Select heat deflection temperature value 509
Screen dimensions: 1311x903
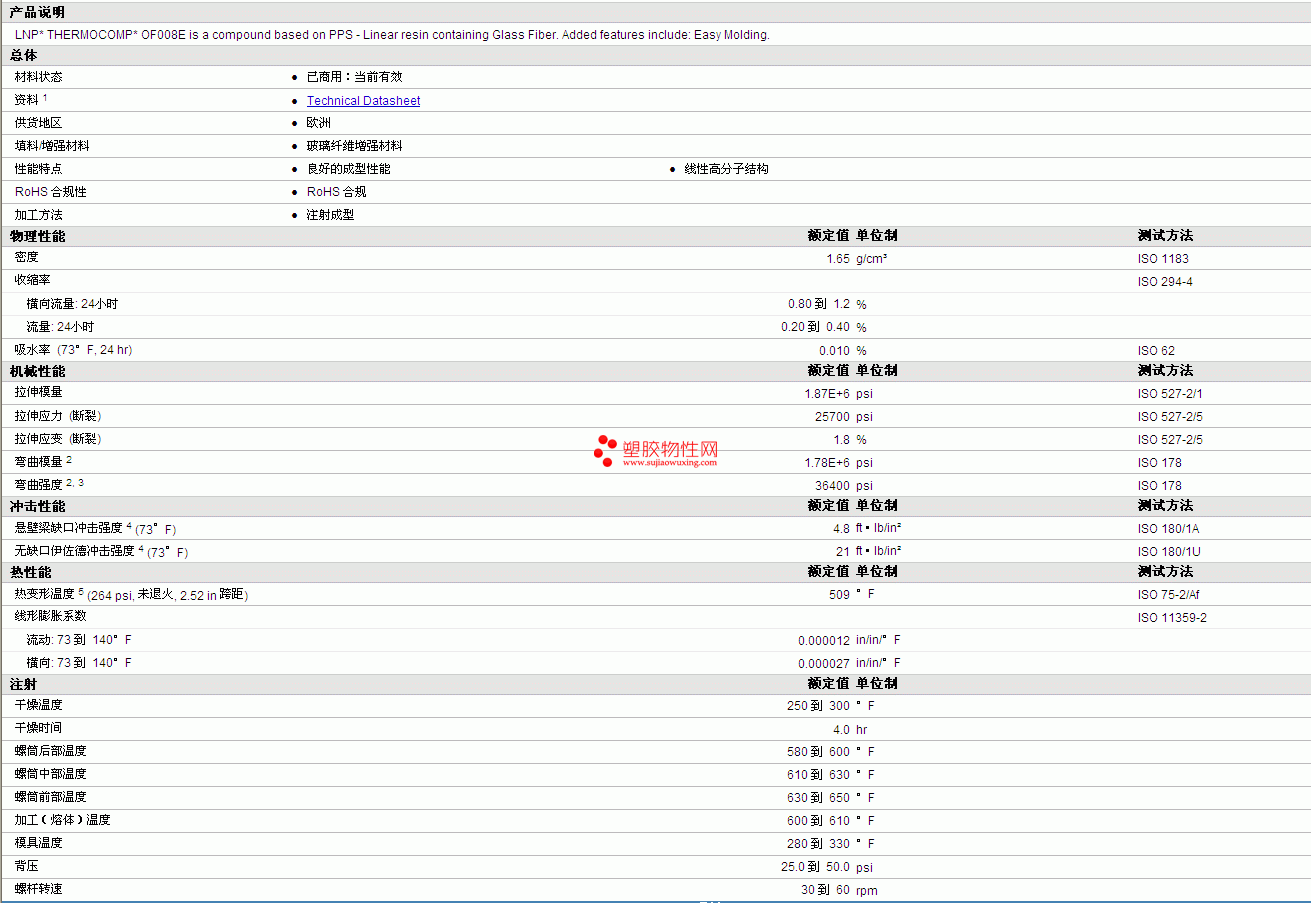[839, 594]
